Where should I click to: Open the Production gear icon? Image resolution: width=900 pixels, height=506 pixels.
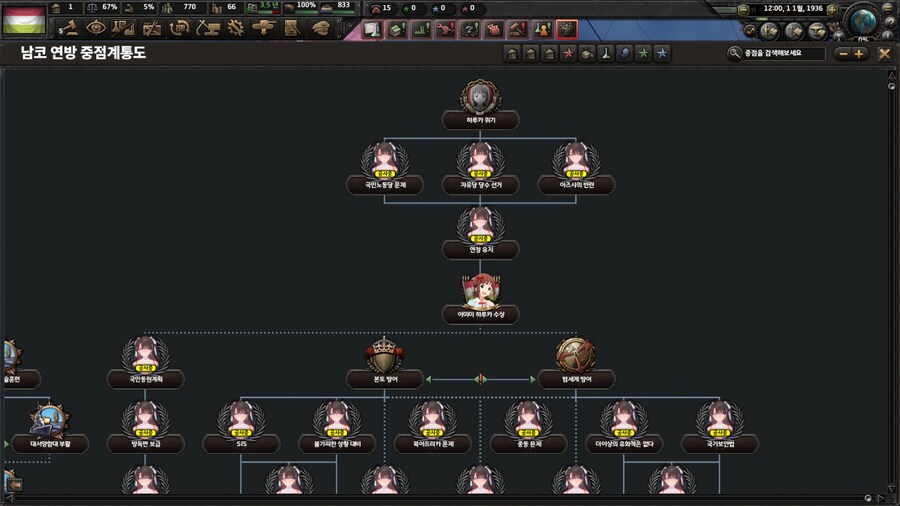pos(236,29)
